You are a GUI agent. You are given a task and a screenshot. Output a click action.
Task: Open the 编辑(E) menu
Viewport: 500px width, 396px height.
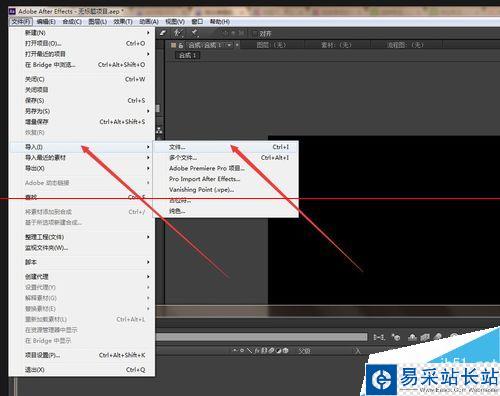46,22
